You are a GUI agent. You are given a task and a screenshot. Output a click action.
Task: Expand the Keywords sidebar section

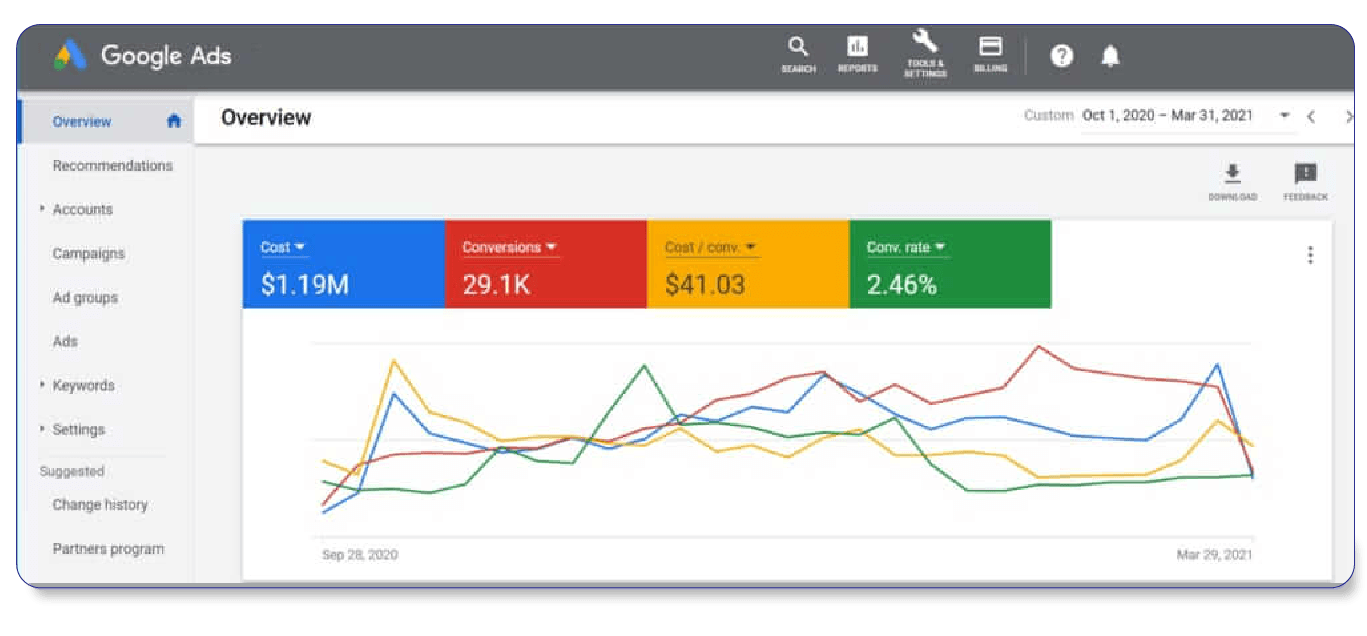click(43, 385)
